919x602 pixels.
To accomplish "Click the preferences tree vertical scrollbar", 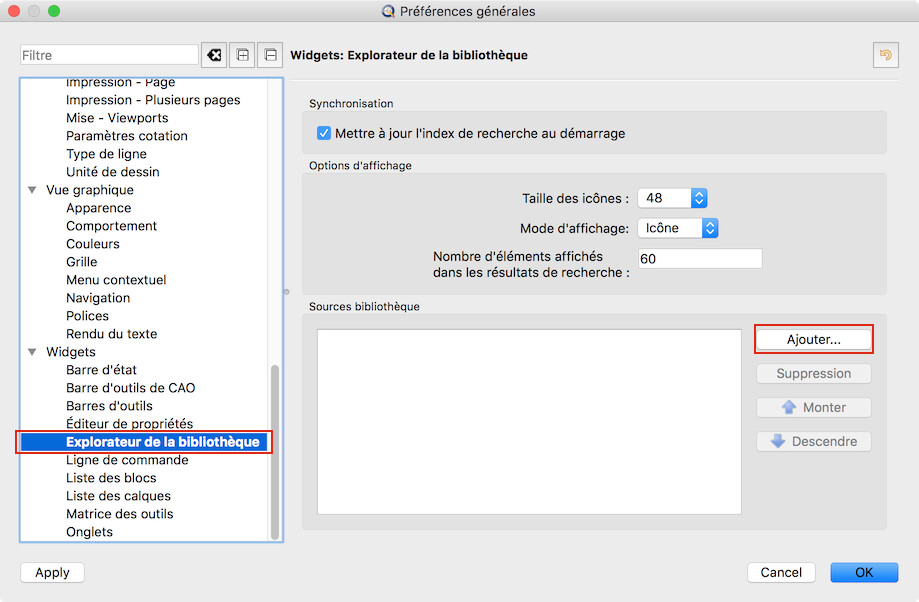I will (x=275, y=450).
